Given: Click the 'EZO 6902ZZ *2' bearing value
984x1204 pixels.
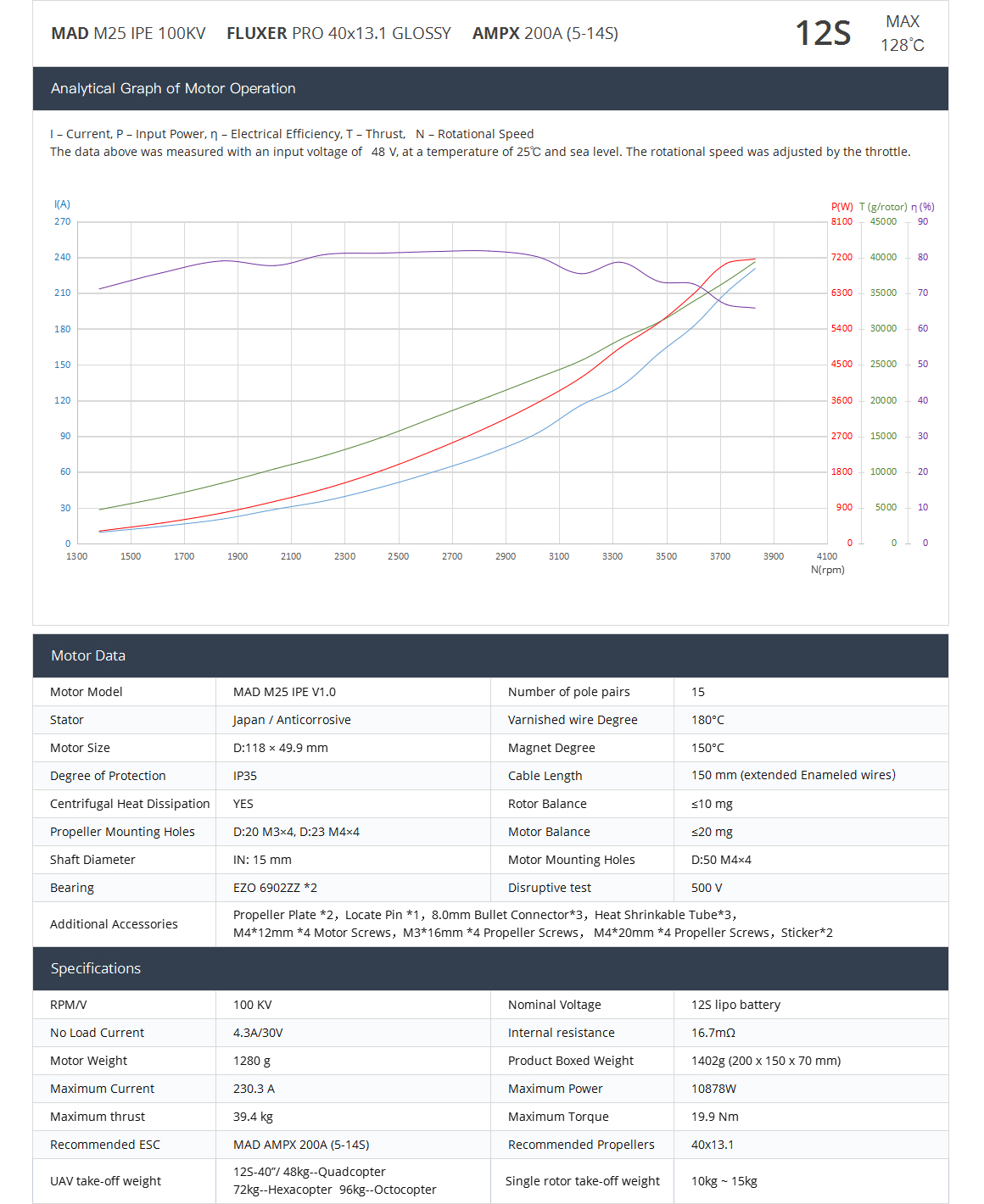Looking at the screenshot, I should pyautogui.click(x=275, y=888).
